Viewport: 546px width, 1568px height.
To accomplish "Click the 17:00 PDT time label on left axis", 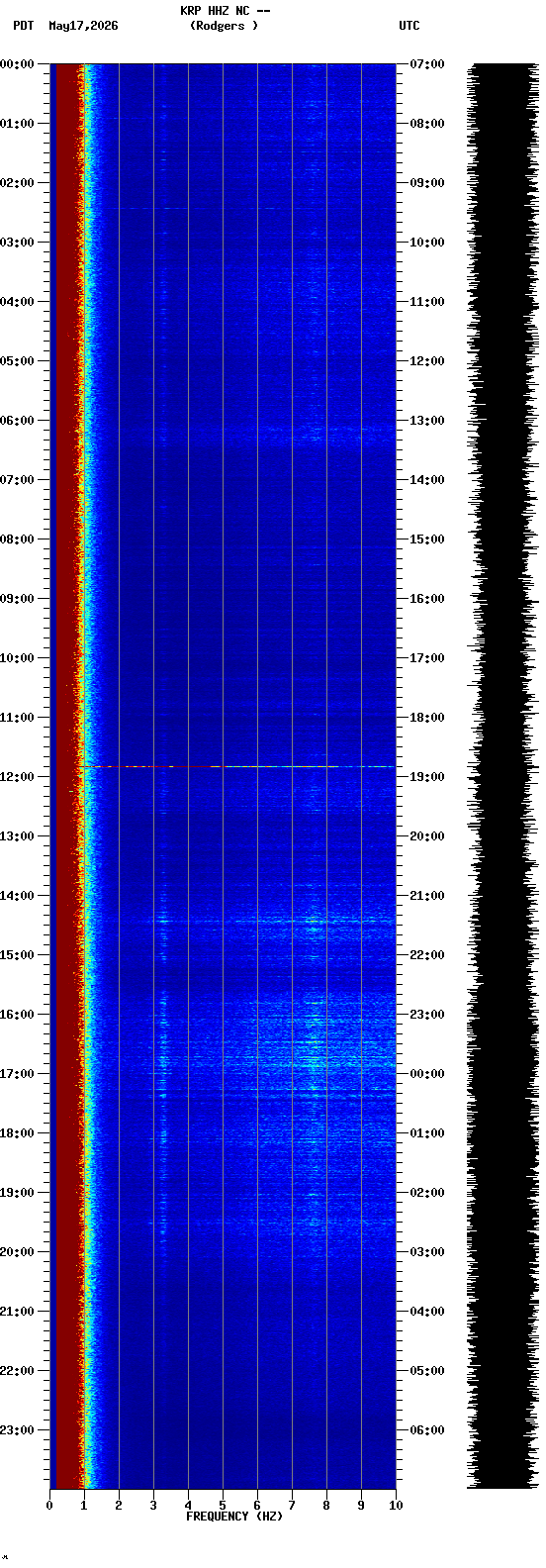I will coord(17,1074).
